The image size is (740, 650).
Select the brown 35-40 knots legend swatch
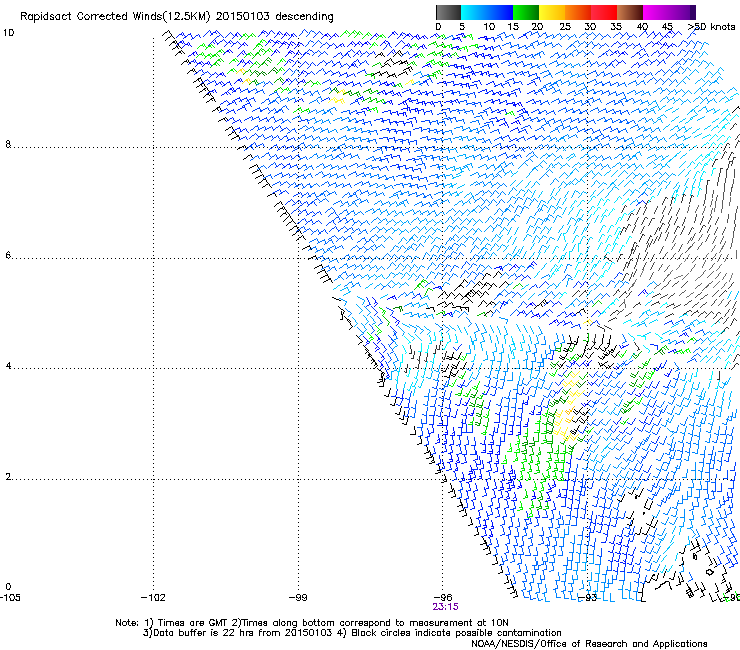(x=630, y=12)
